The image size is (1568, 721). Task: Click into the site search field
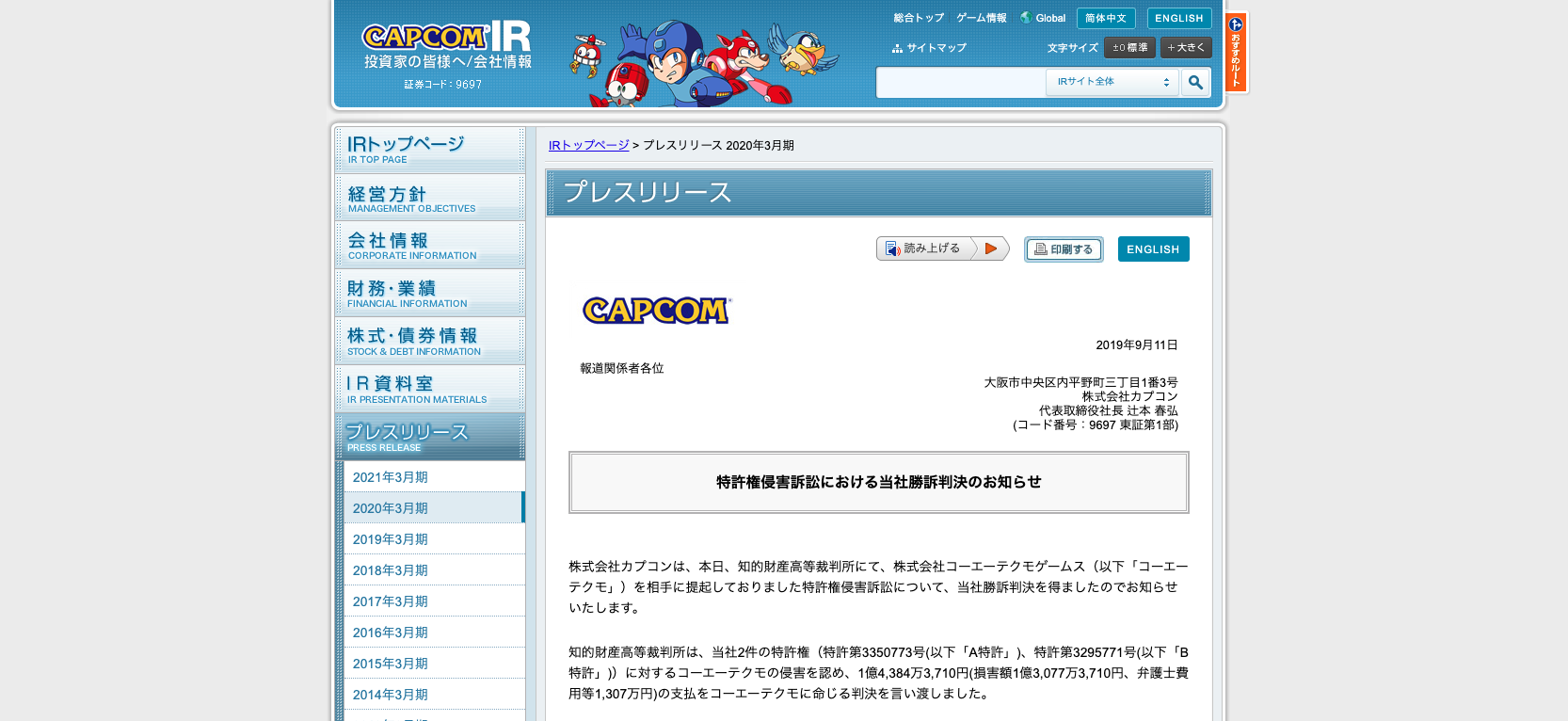pyautogui.click(x=961, y=83)
